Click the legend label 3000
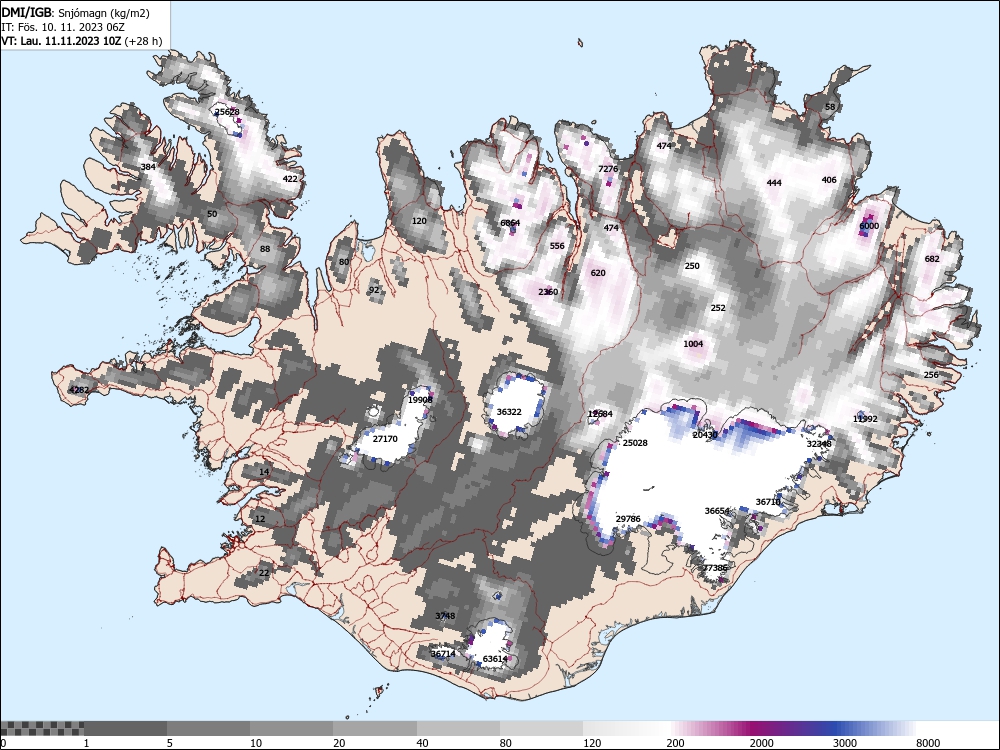1000x750 pixels. 845,743
